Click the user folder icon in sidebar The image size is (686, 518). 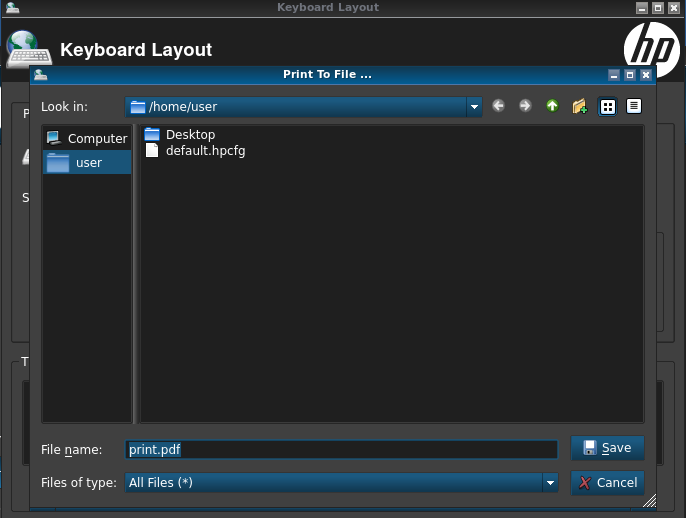pos(58,162)
